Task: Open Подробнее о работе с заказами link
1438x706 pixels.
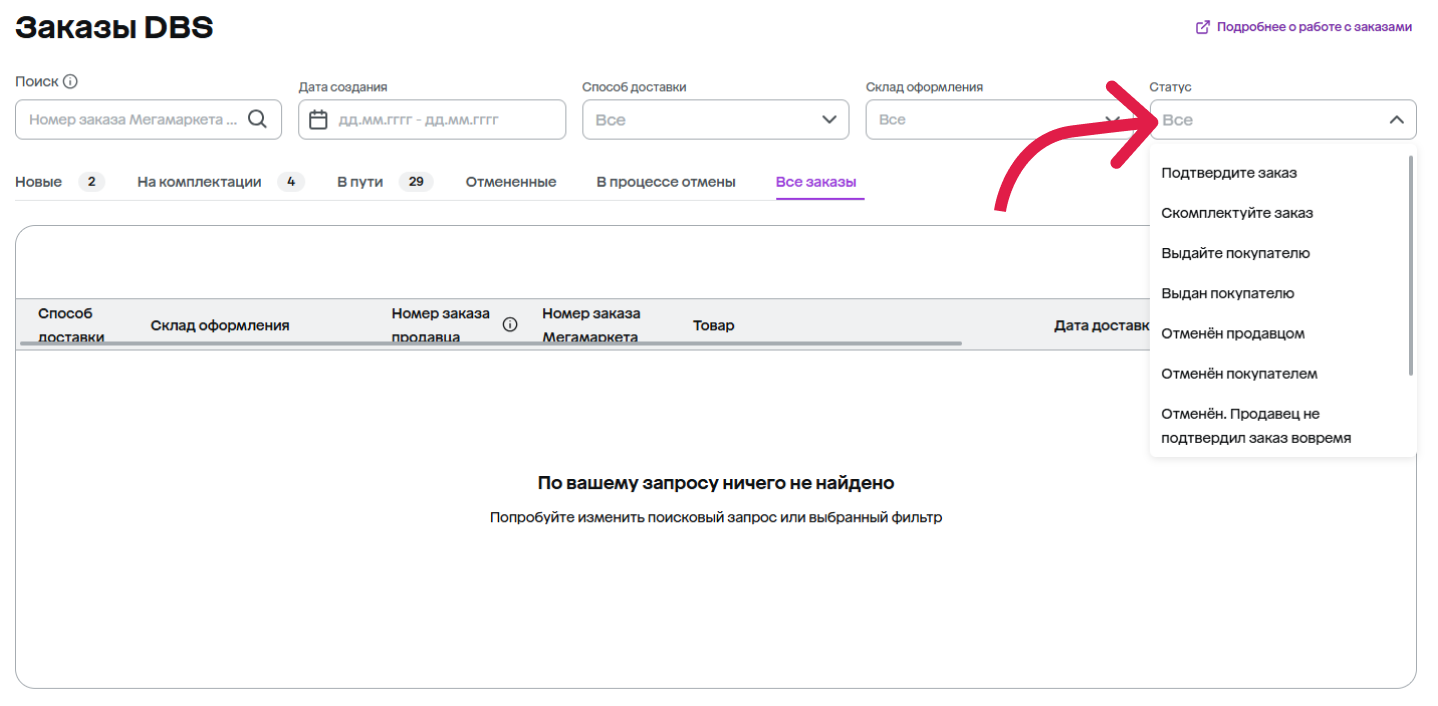Action: 1313,27
